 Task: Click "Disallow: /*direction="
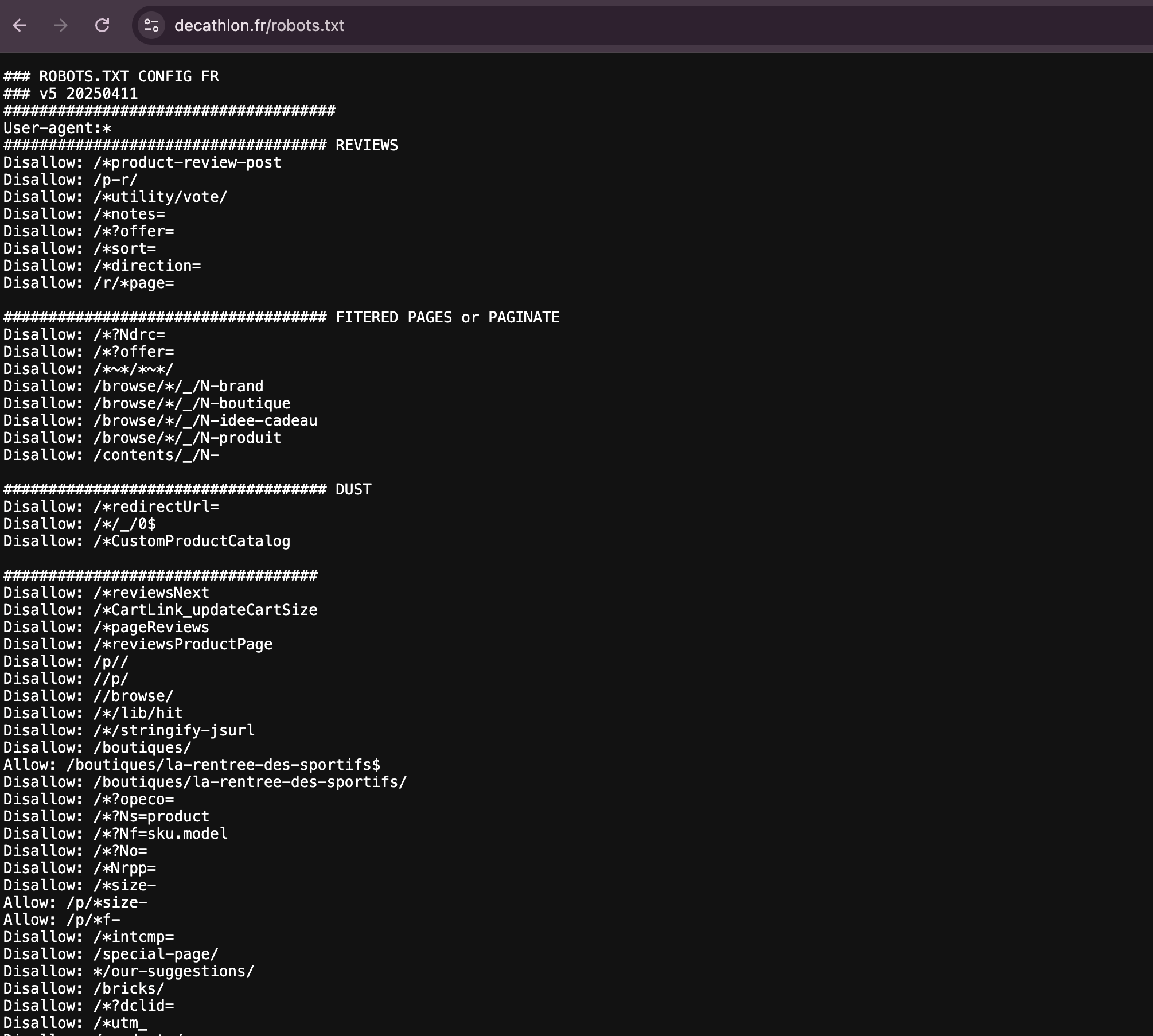[x=102, y=266]
